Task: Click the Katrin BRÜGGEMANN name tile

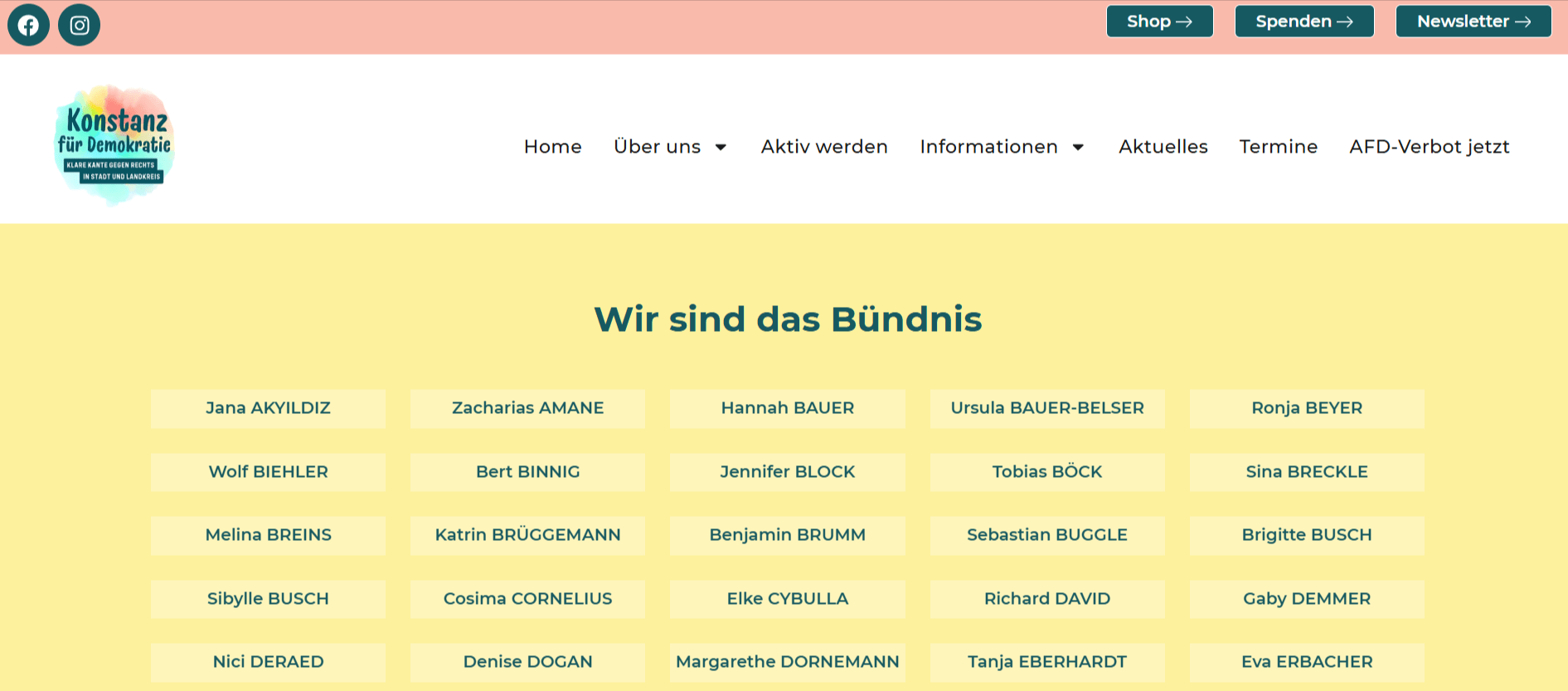Action: [527, 535]
